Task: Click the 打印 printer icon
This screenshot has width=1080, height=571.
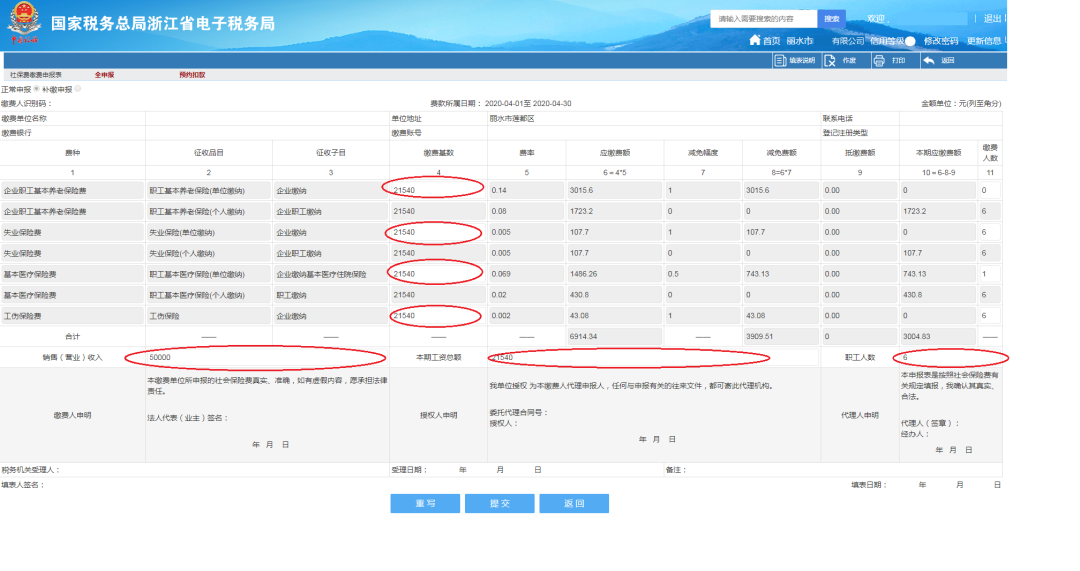Action: coord(879,61)
